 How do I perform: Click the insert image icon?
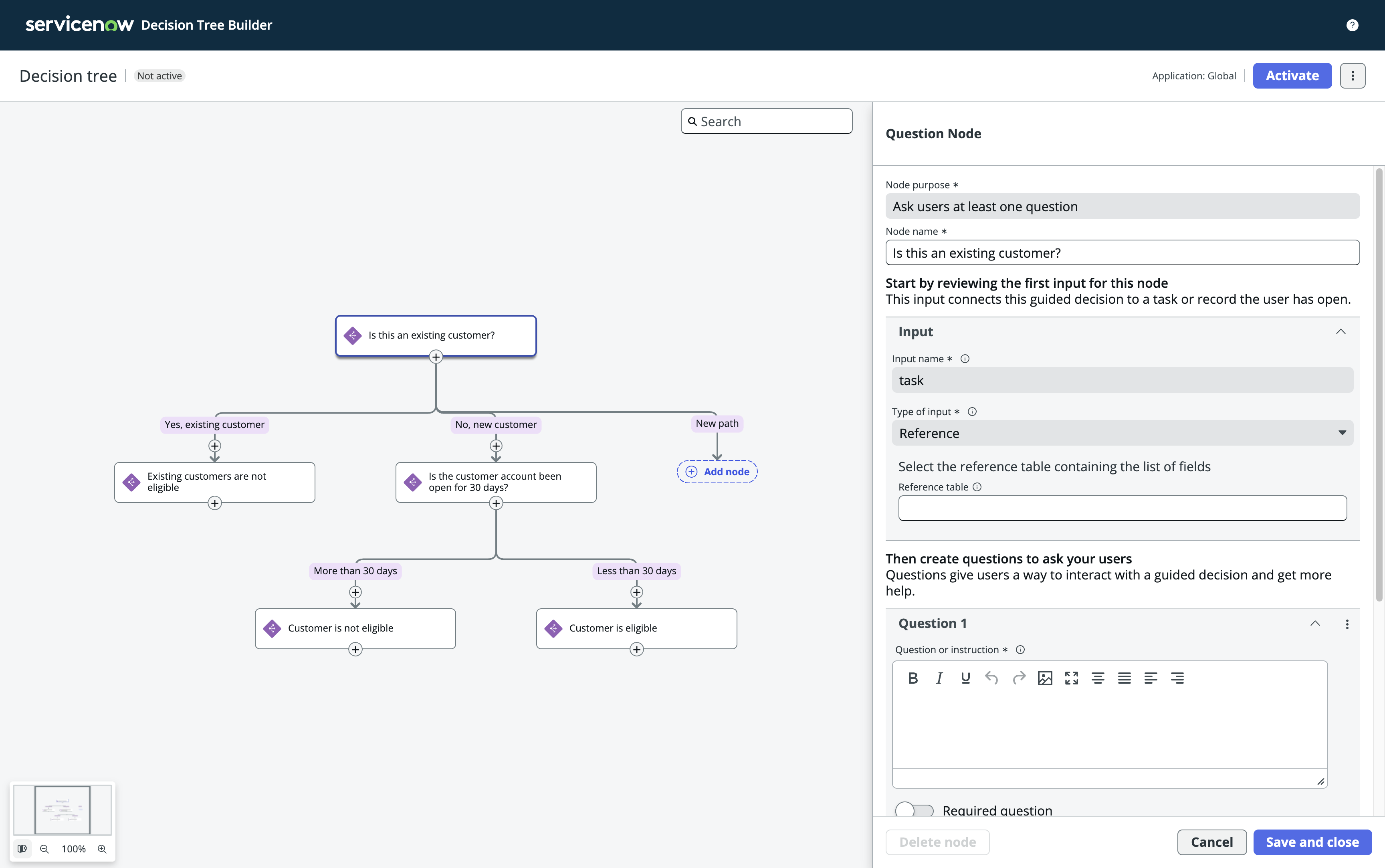click(x=1045, y=678)
